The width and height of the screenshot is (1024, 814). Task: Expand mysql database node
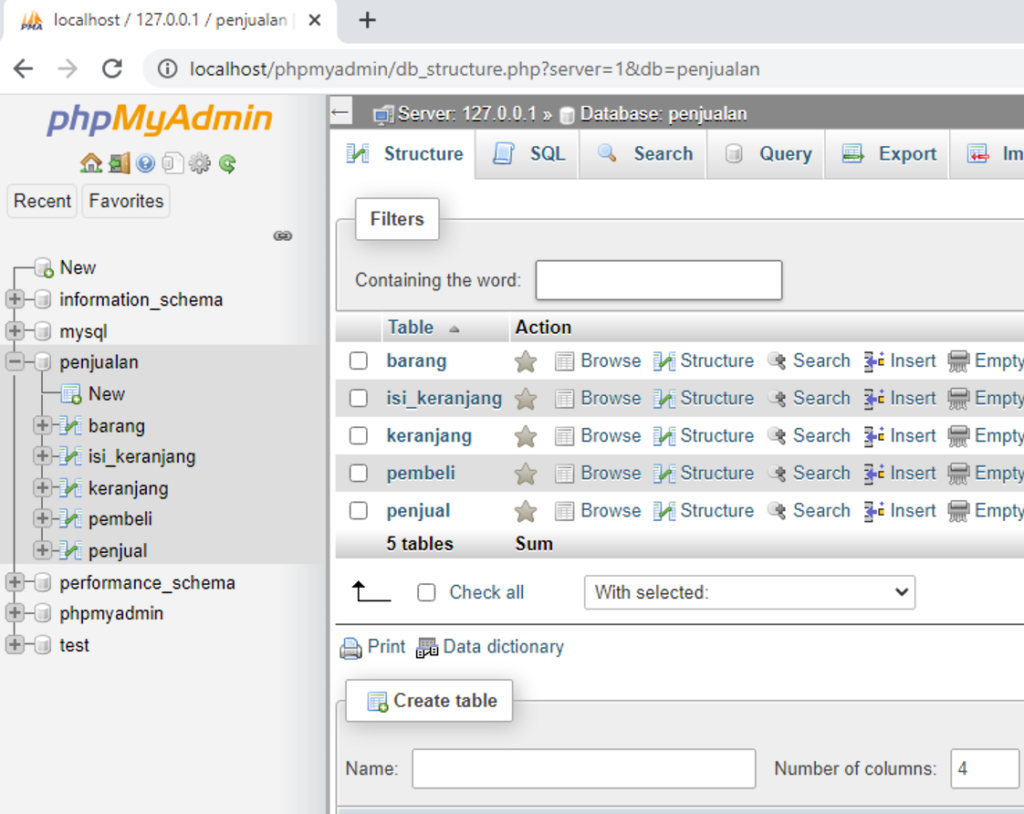tap(14, 331)
